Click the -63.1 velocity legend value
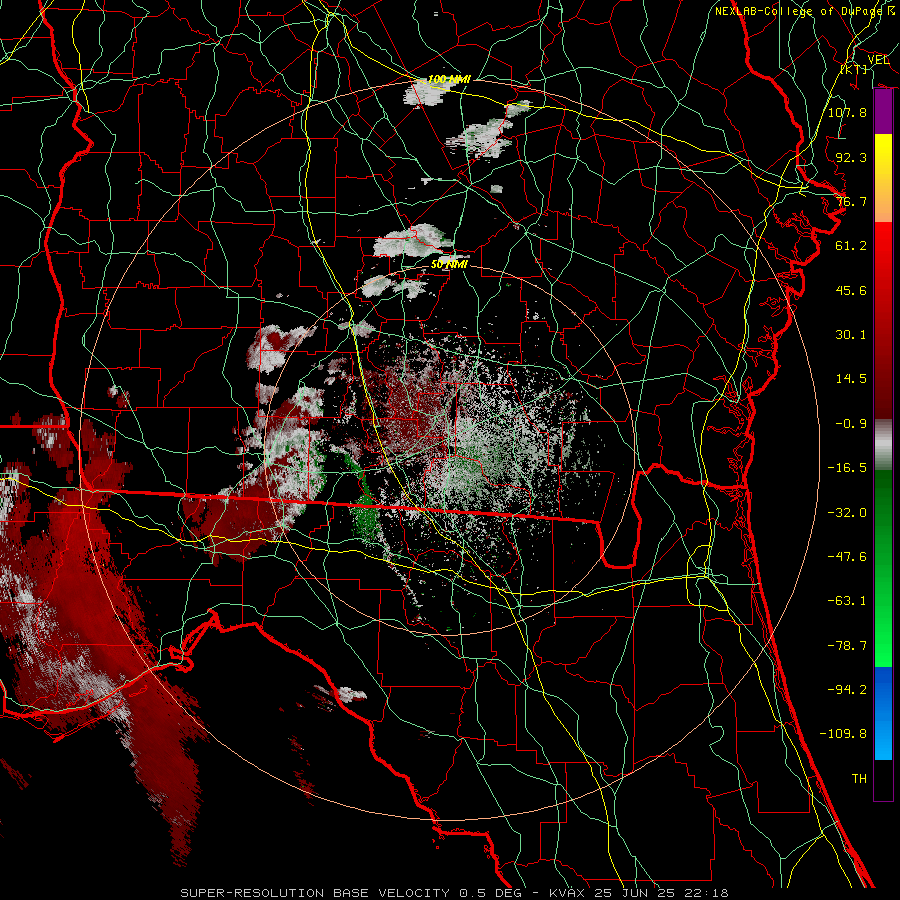This screenshot has height=900, width=900. tap(847, 601)
